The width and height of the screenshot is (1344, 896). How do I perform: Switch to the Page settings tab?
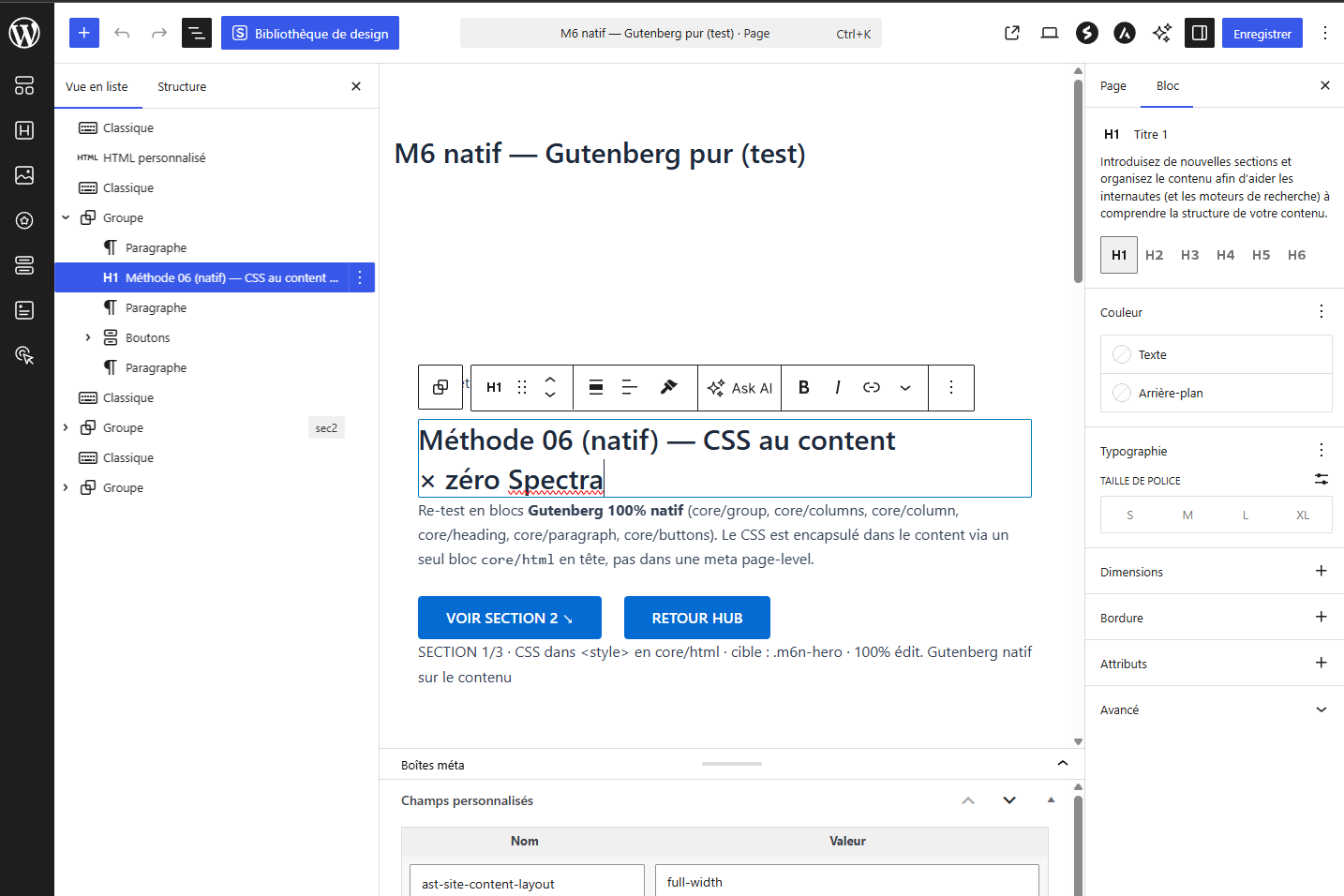coord(1113,85)
